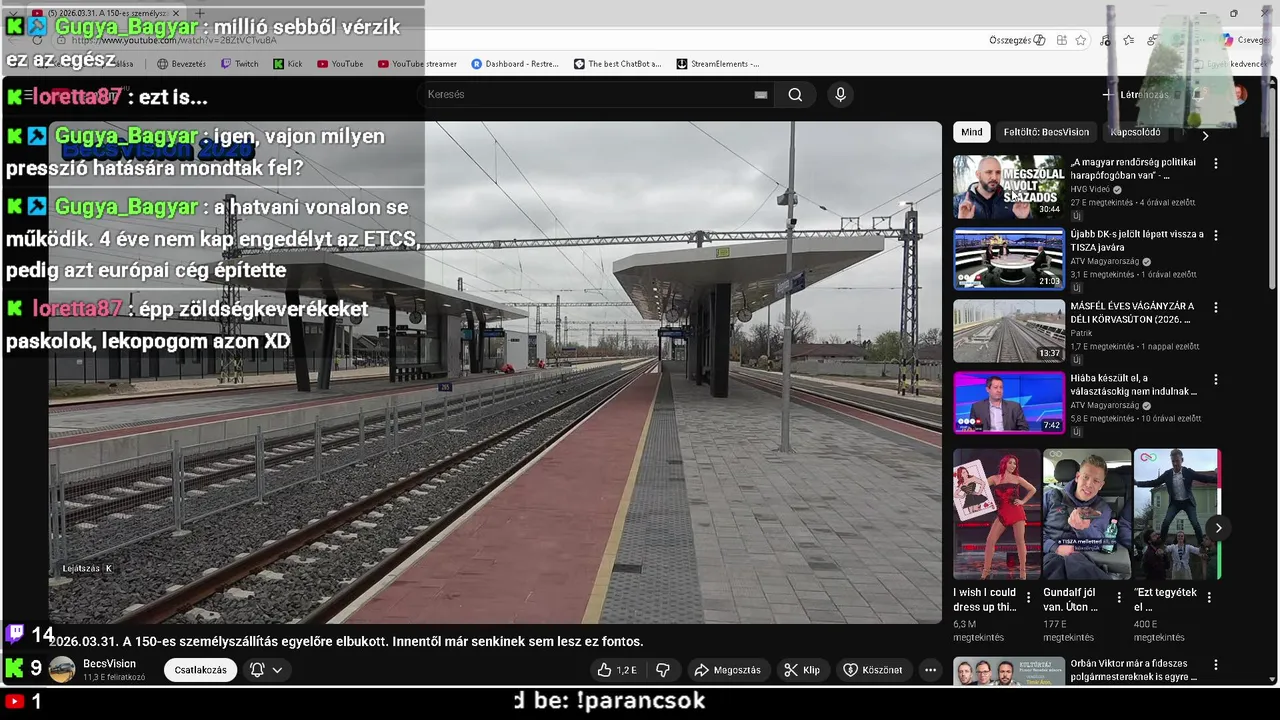Open the 'Gundalf jól van' short

[x=1087, y=514]
